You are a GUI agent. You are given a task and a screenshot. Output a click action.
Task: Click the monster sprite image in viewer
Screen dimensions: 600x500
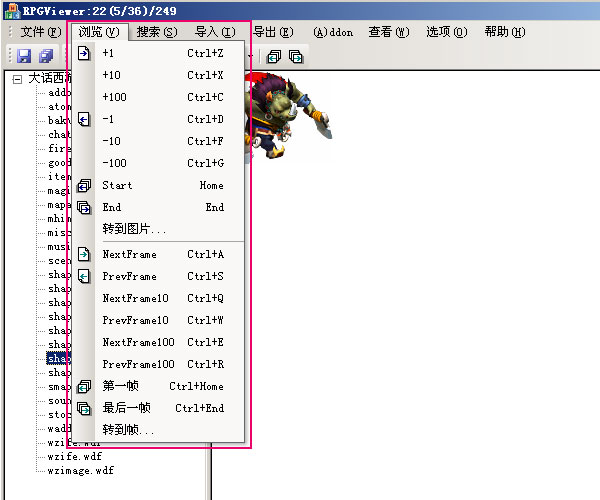pyautogui.click(x=290, y=116)
